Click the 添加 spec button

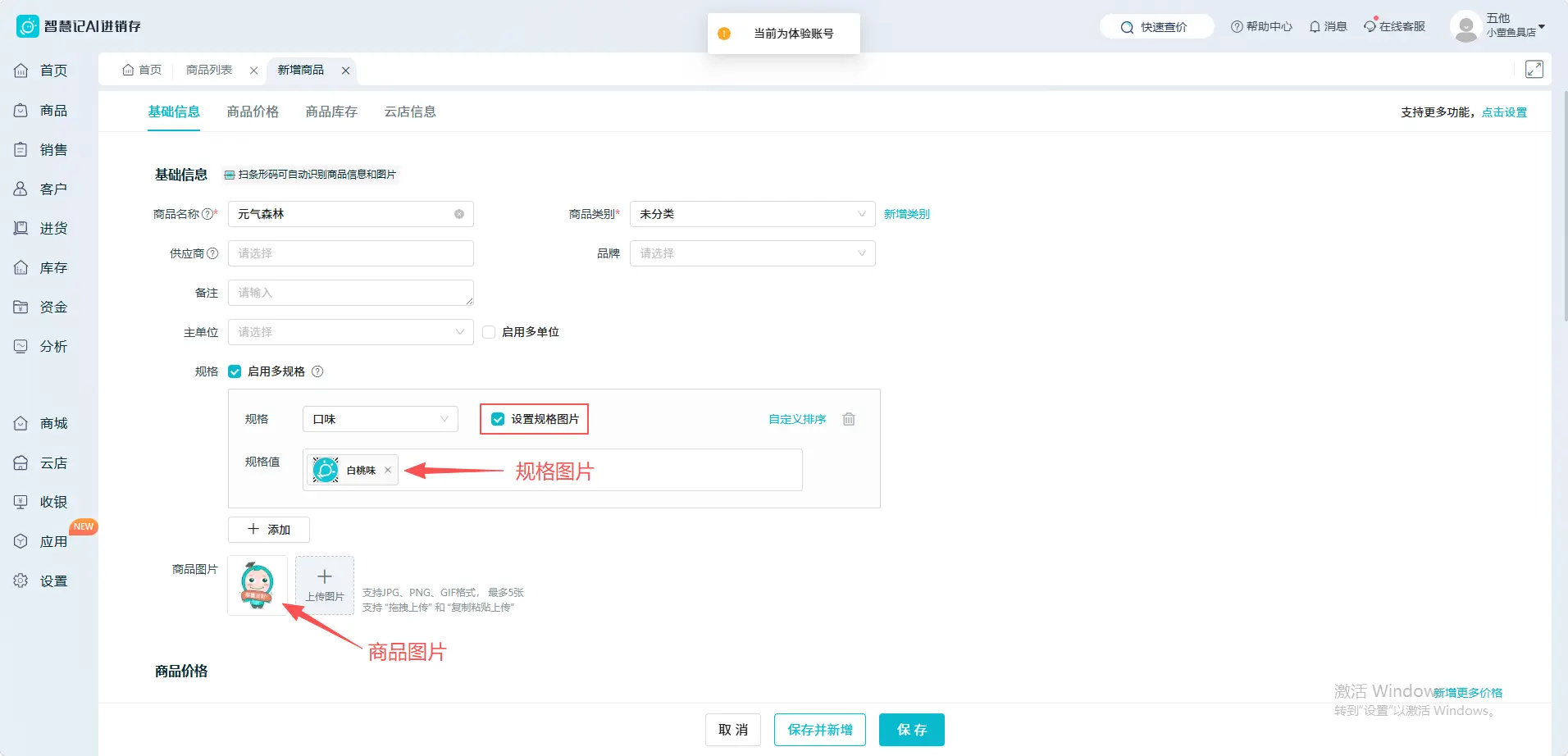point(269,530)
